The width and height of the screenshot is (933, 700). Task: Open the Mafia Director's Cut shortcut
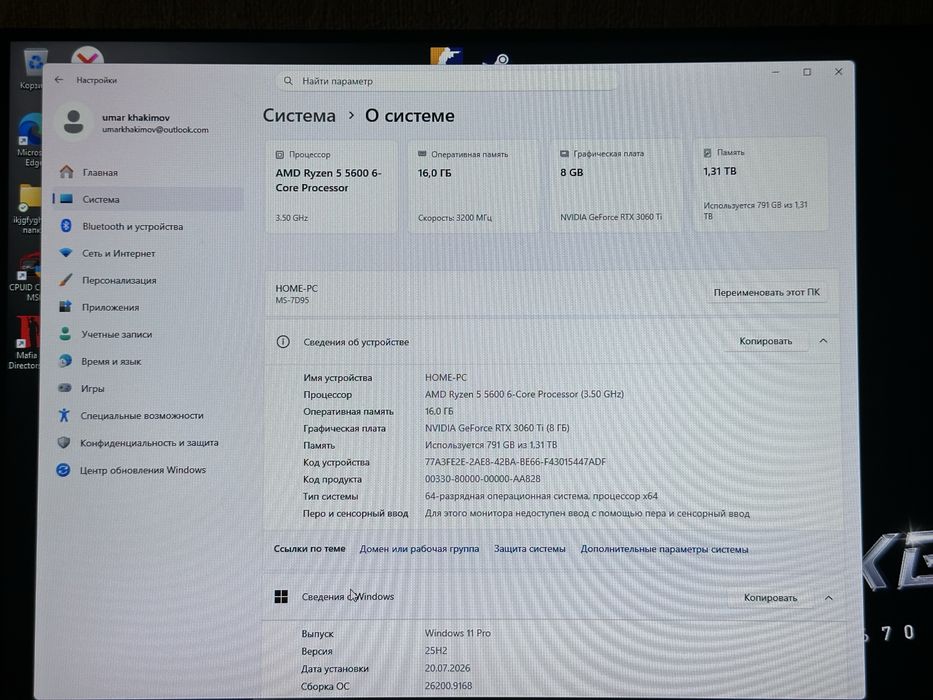tap(27, 342)
